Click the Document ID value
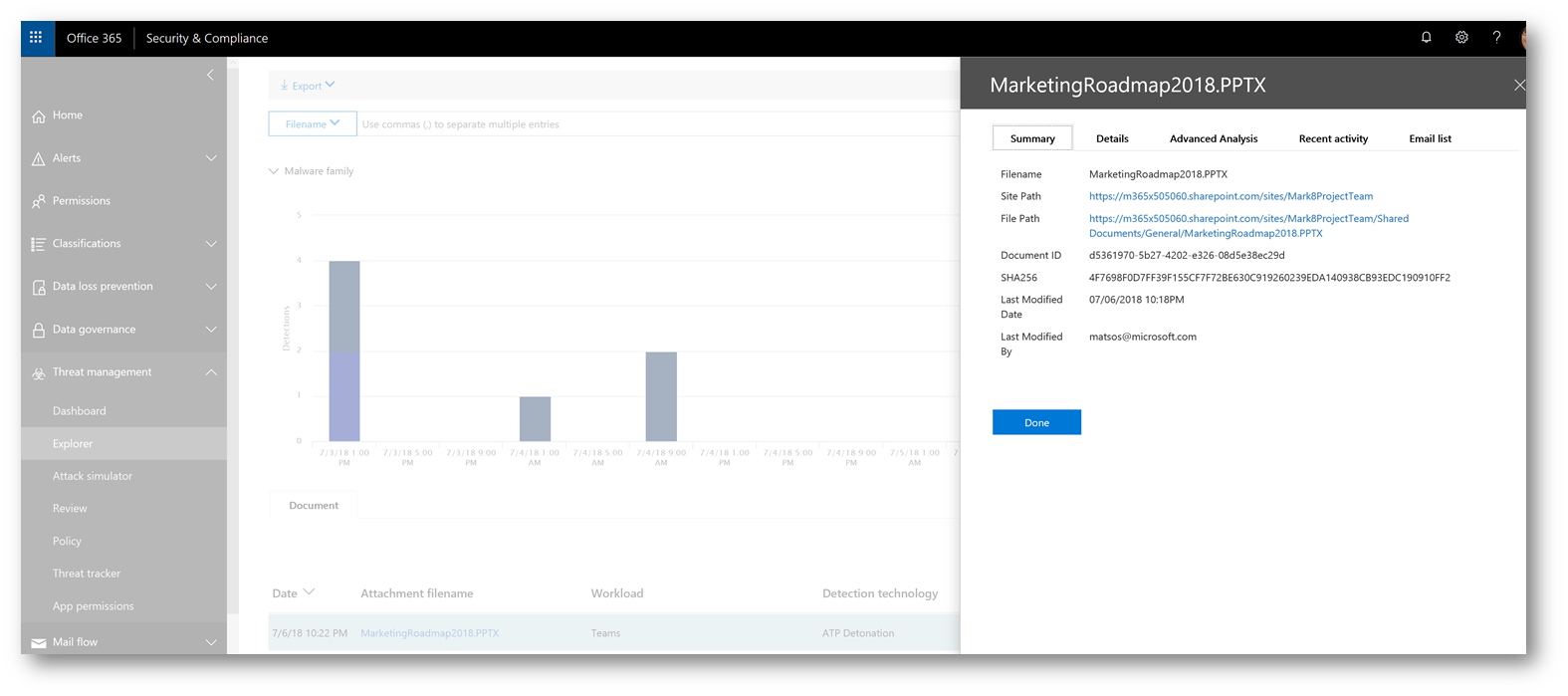The image size is (1568, 696). coord(1187,255)
